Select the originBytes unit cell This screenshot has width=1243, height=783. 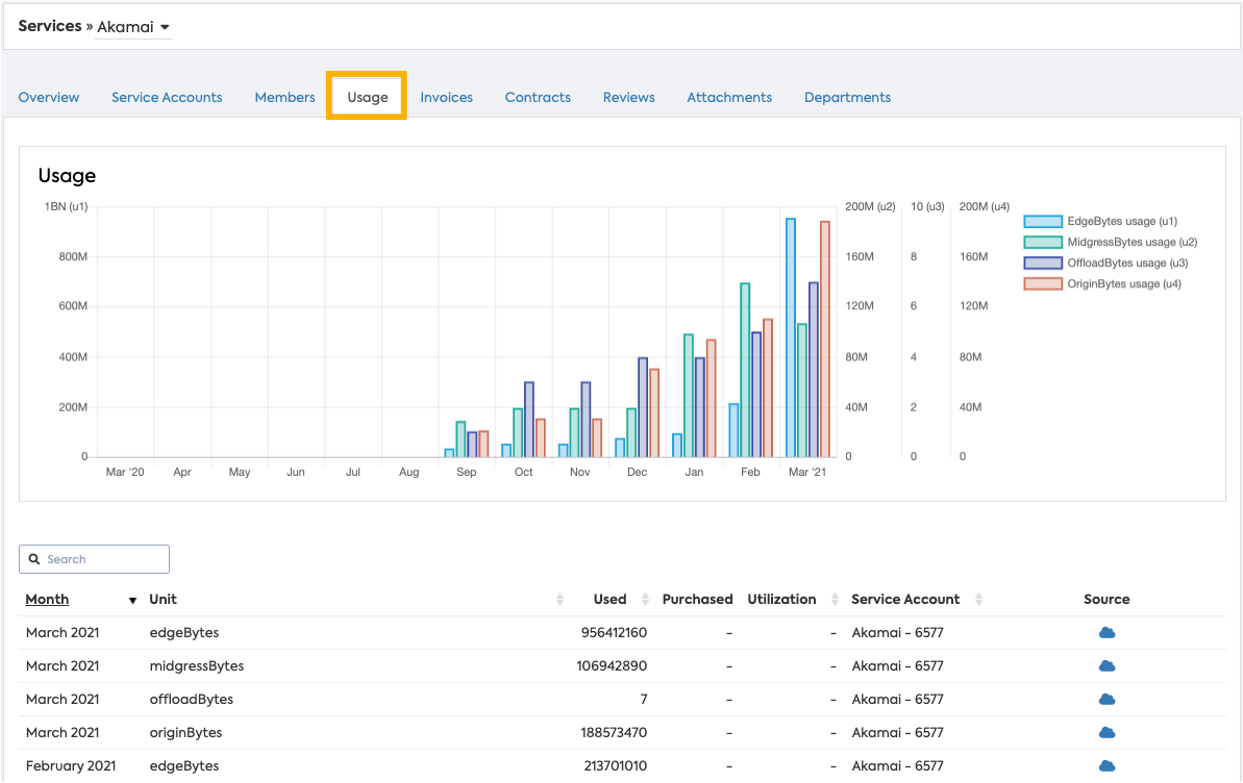click(x=186, y=732)
